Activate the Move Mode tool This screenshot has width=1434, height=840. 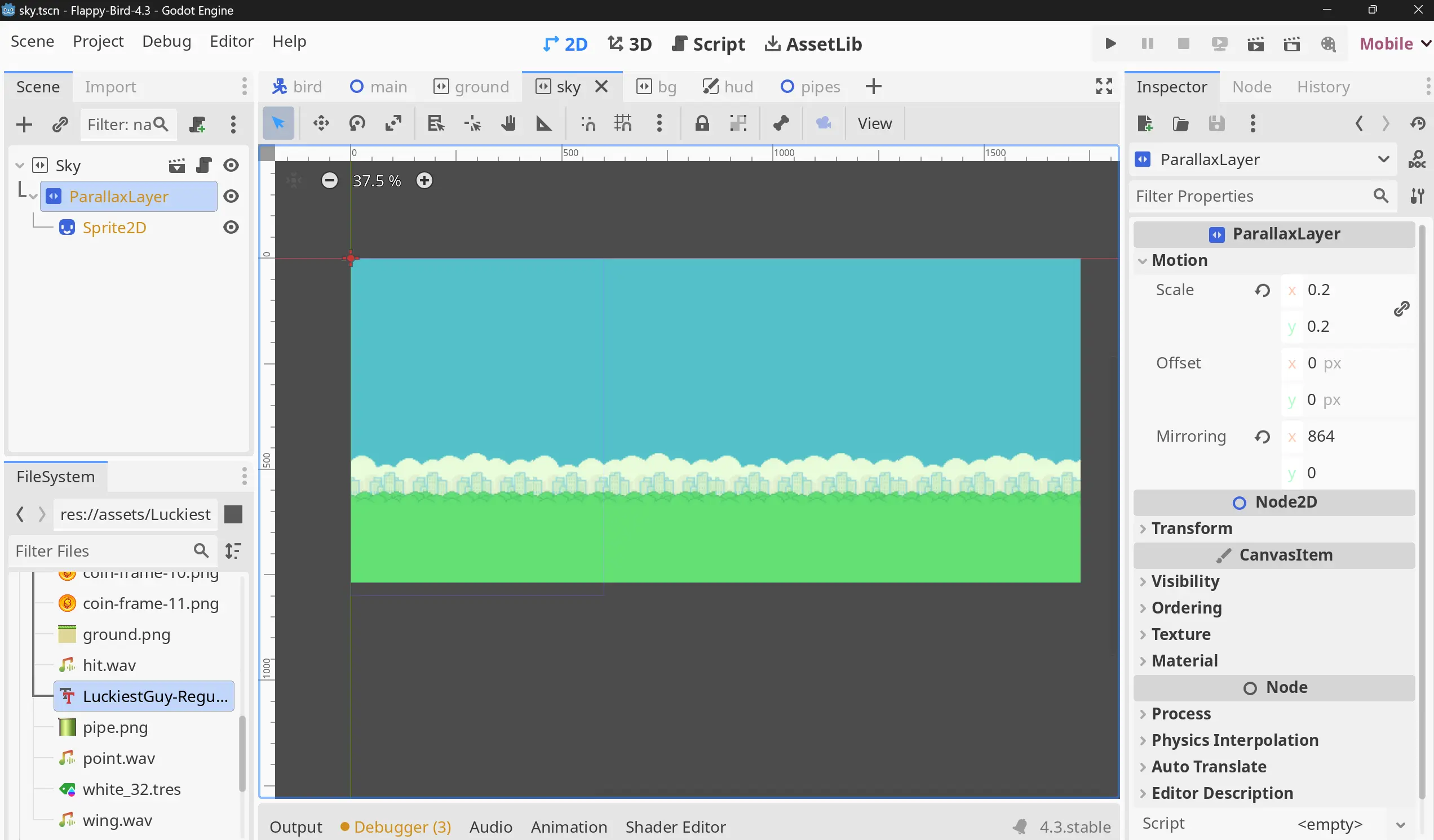[x=321, y=123]
